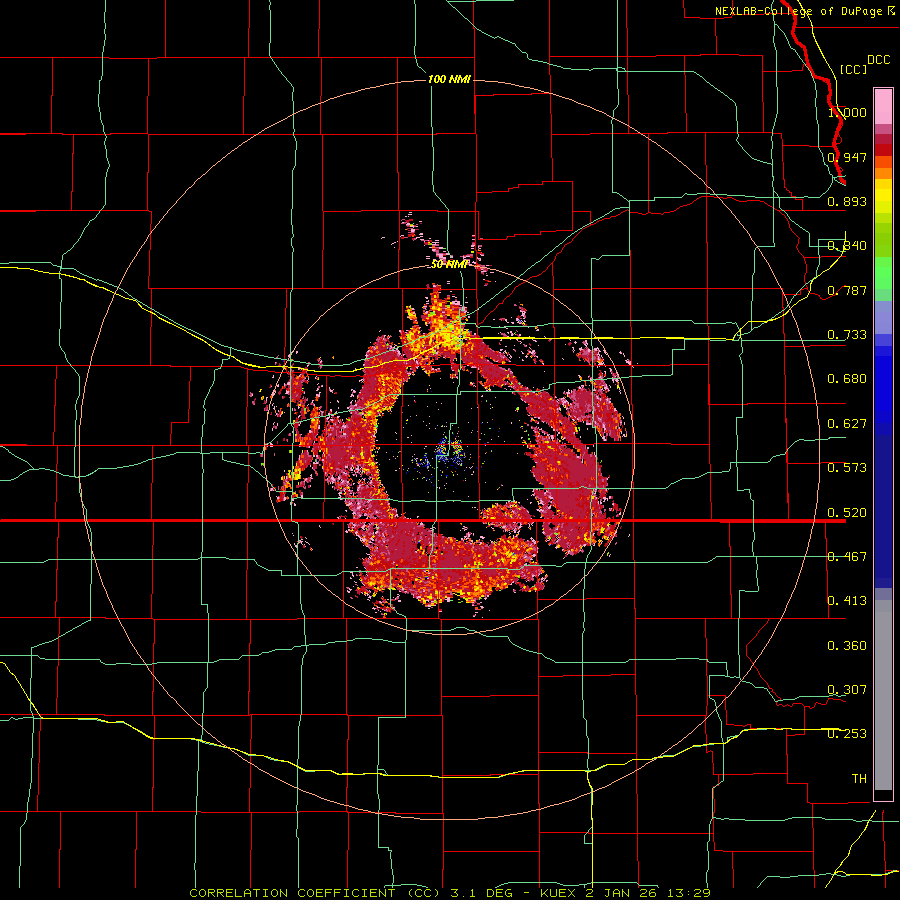
Task: Select the 0.520 scale value
Action: pyautogui.click(x=847, y=513)
